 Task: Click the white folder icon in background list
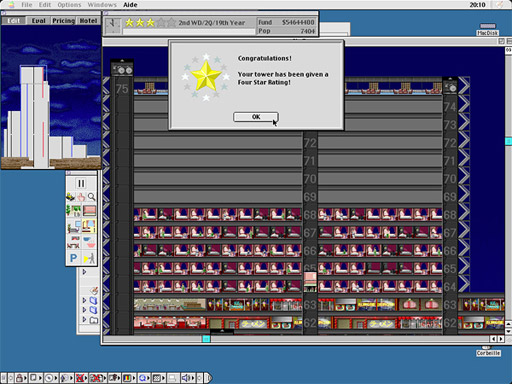pyautogui.click(x=94, y=320)
